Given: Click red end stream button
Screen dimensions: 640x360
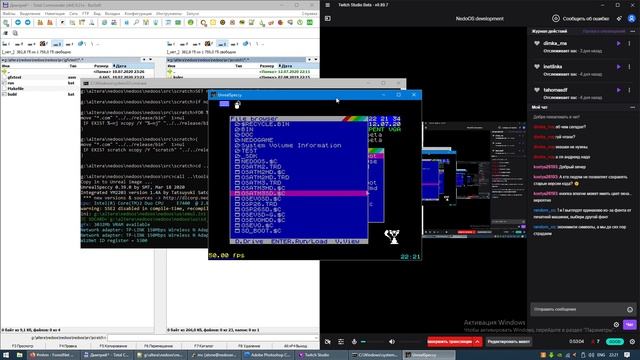Looking at the screenshot, I should coord(450,342).
